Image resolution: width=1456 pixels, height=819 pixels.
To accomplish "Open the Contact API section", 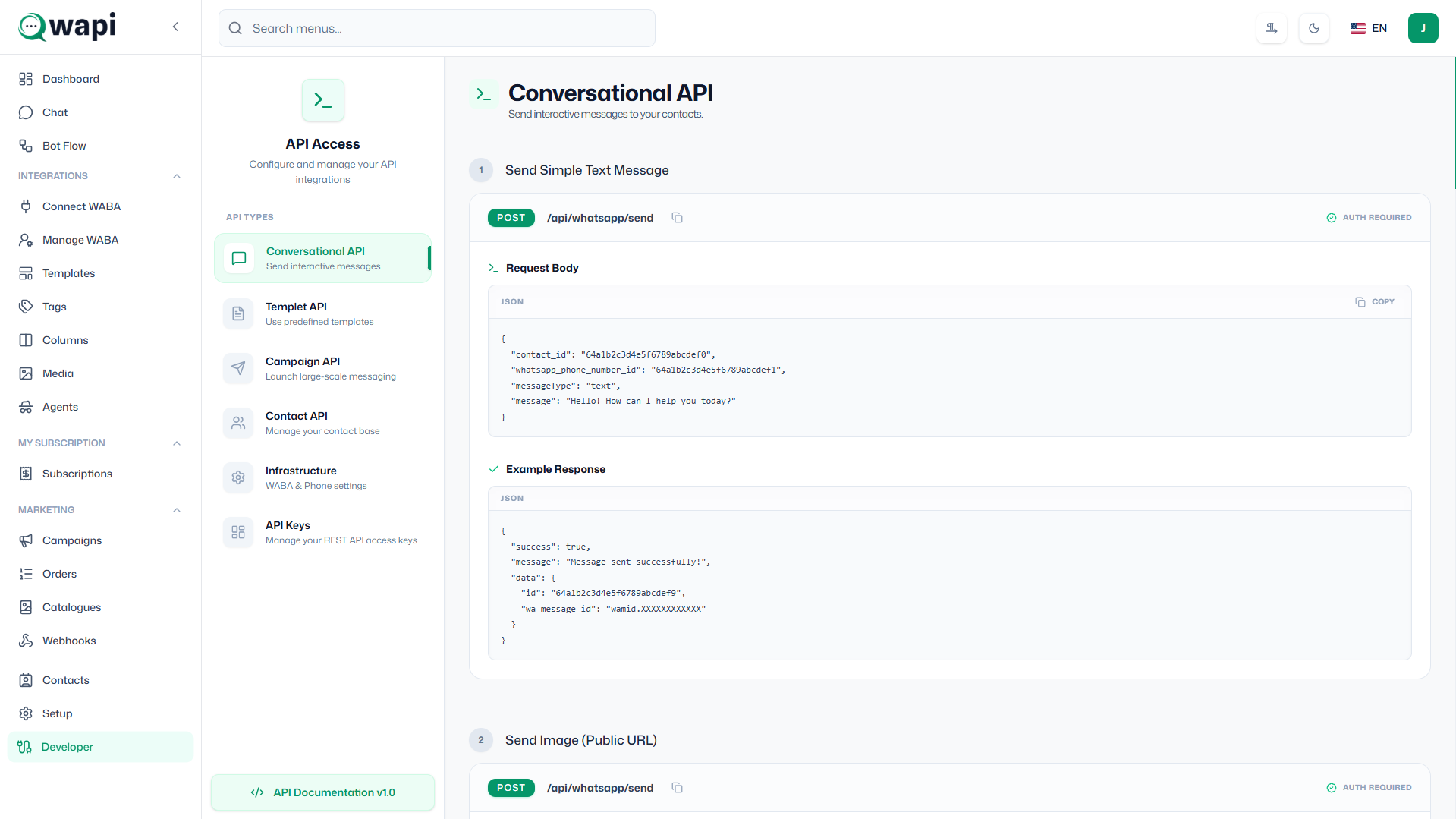I will (x=322, y=423).
